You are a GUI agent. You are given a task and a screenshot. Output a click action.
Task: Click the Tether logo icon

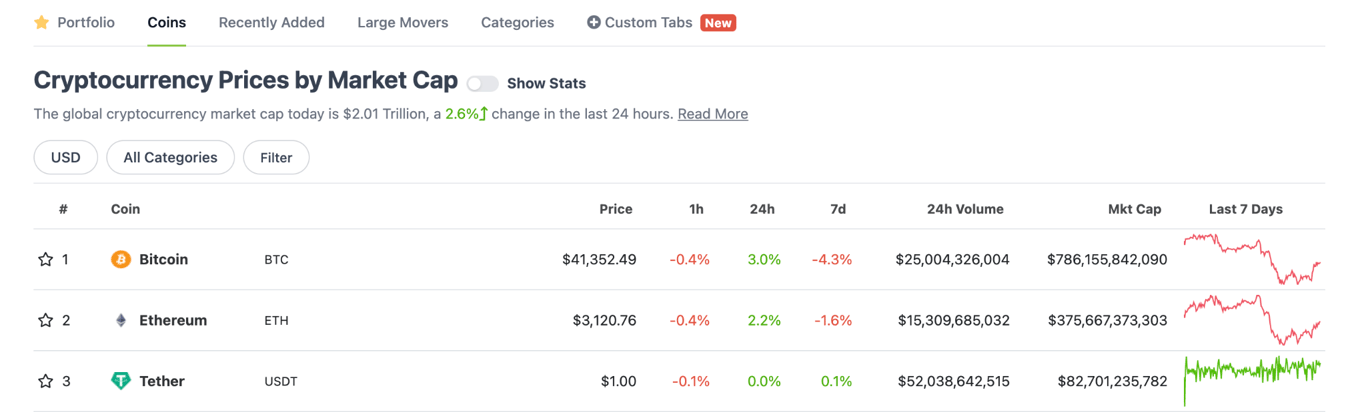121,381
